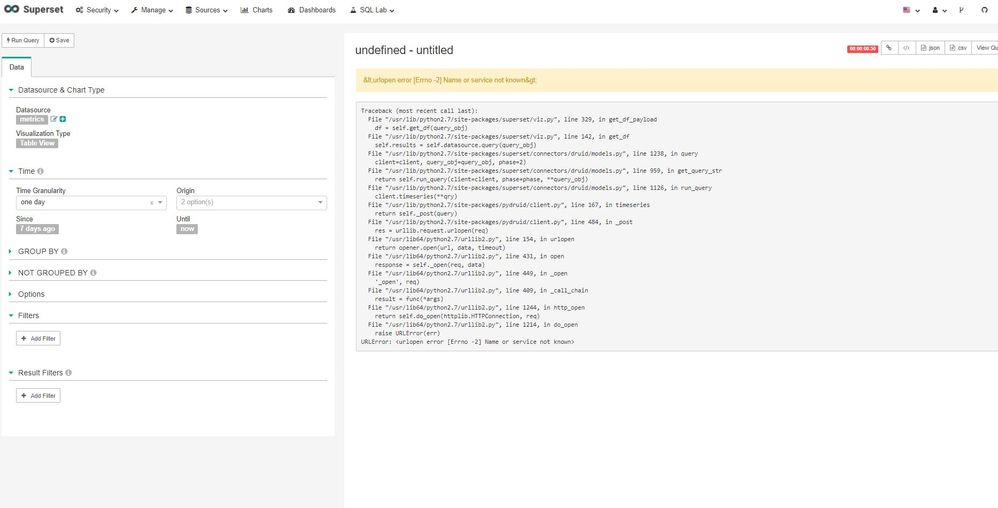This screenshot has width=998, height=508.
Task: Open the Security menu
Action: (x=97, y=10)
